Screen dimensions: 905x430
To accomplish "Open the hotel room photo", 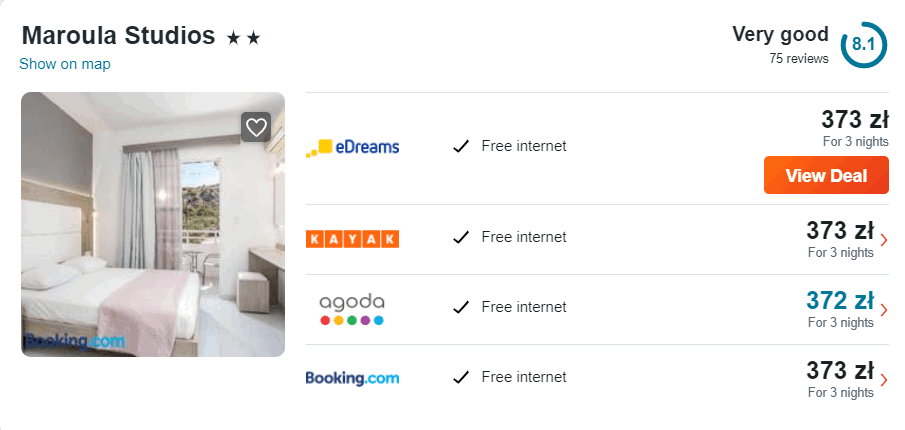I will pos(153,224).
